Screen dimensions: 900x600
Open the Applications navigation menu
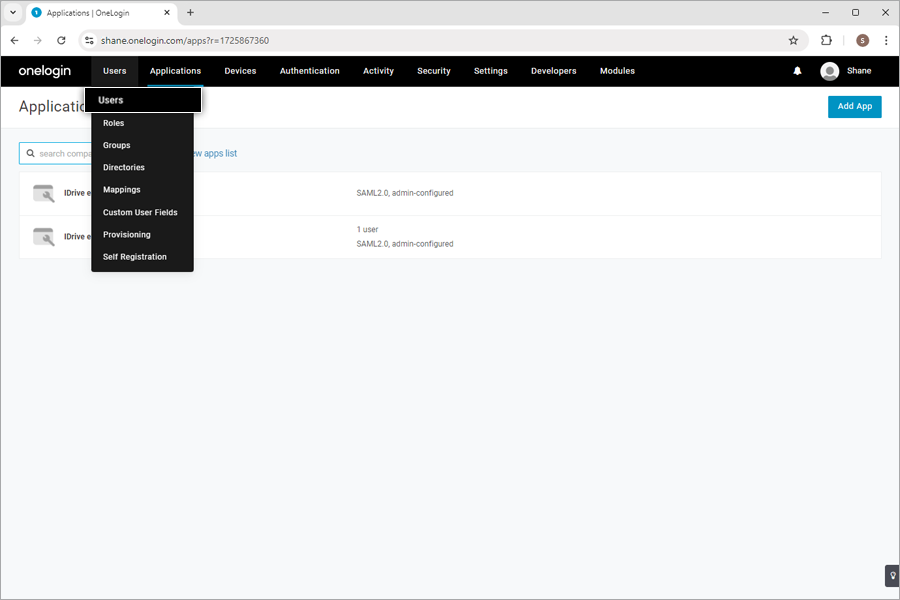(176, 71)
